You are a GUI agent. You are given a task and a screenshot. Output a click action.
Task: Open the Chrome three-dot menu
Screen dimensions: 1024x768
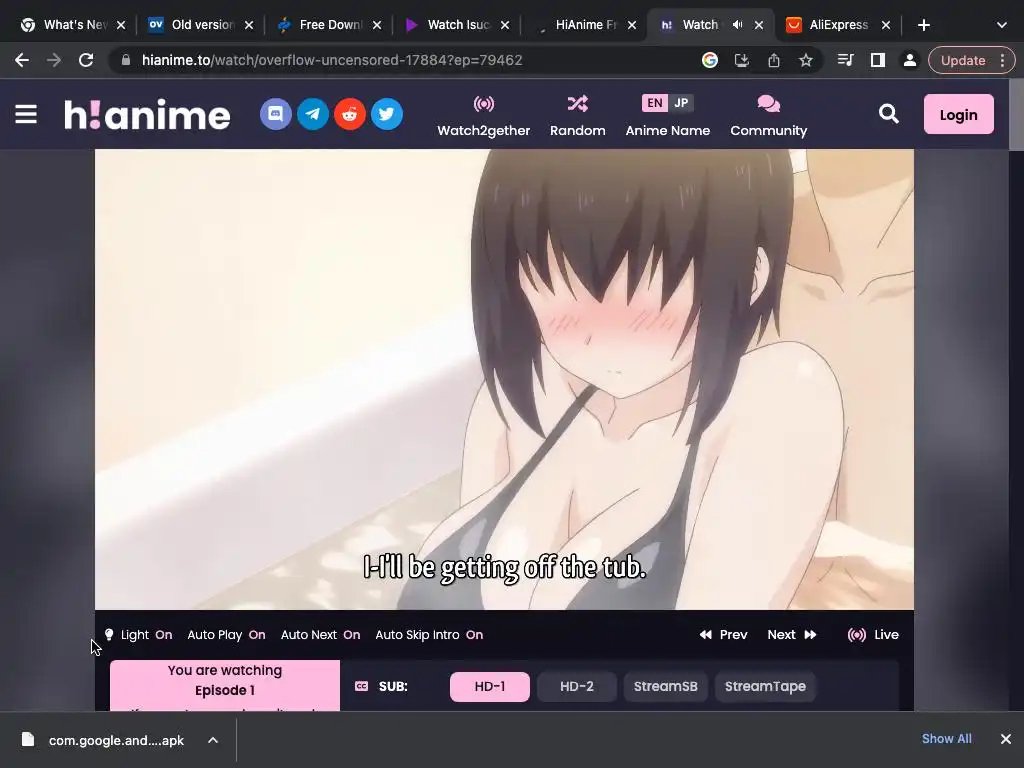[1002, 60]
